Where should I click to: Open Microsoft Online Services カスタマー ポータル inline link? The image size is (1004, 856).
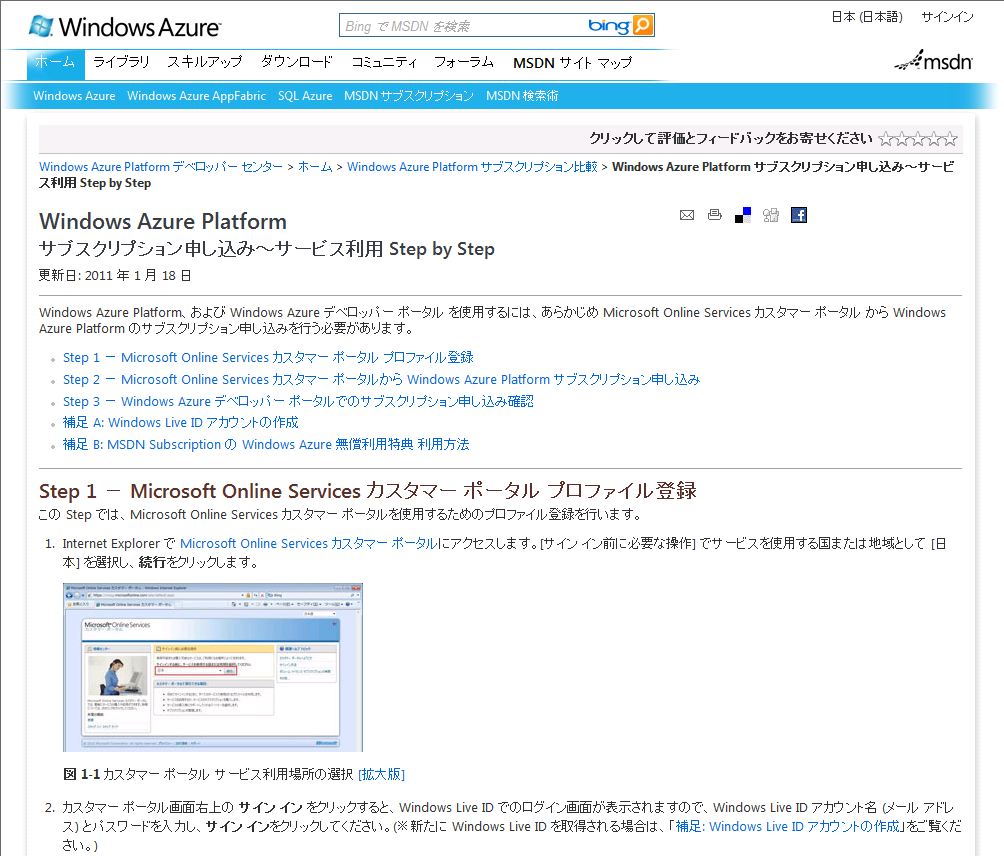[x=309, y=544]
